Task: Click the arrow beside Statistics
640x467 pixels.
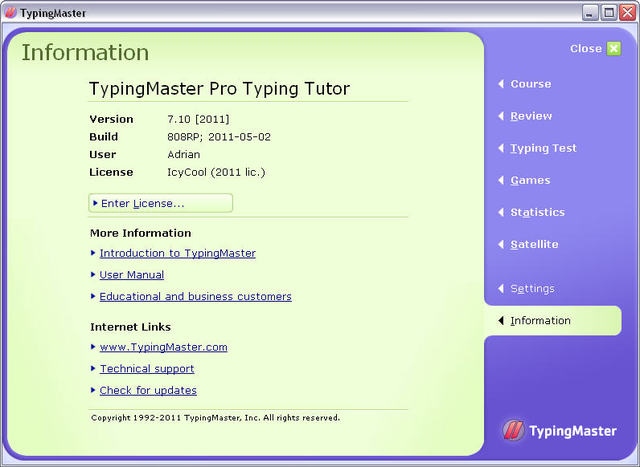Action: pos(501,212)
